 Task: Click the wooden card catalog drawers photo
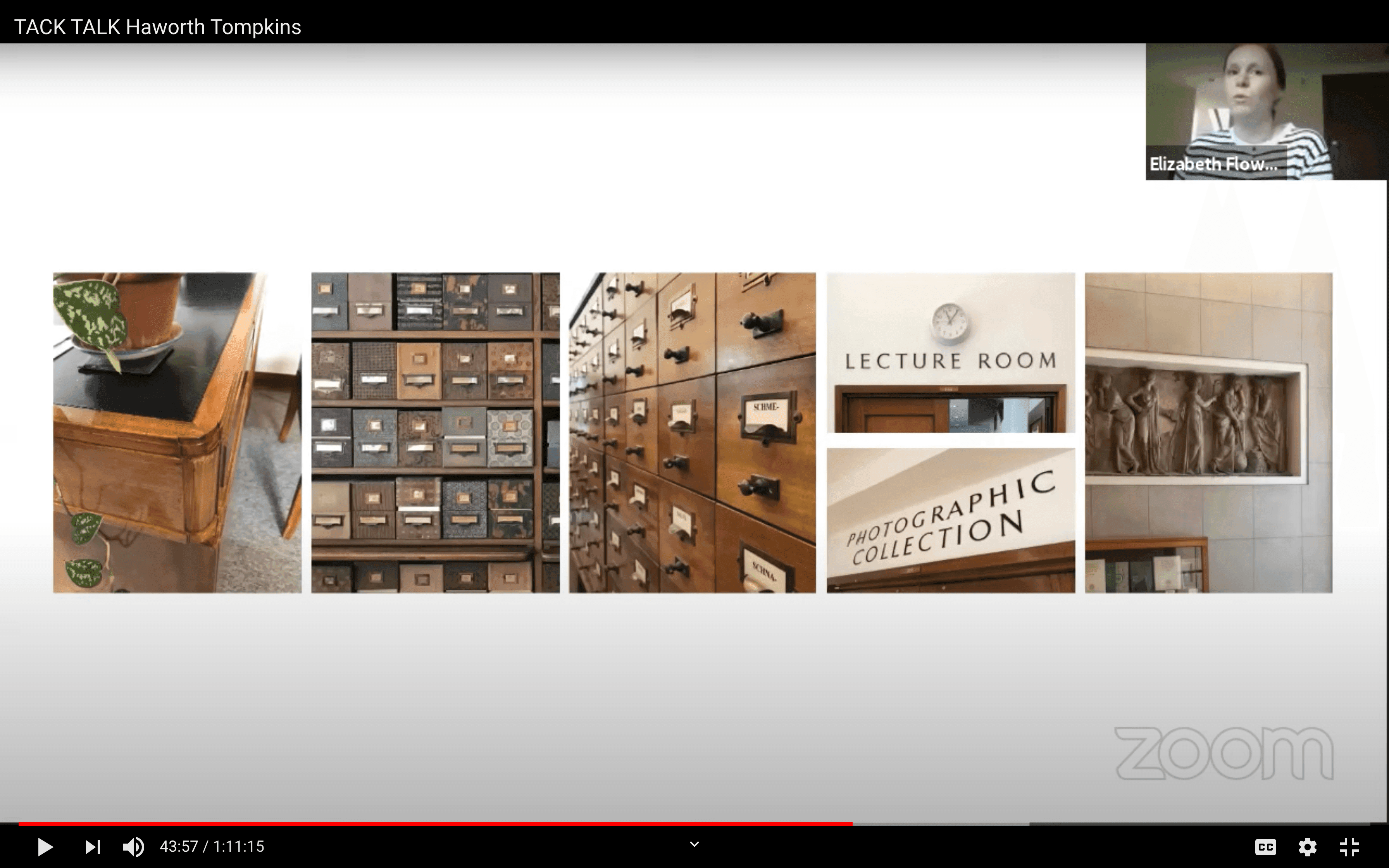[x=692, y=432]
